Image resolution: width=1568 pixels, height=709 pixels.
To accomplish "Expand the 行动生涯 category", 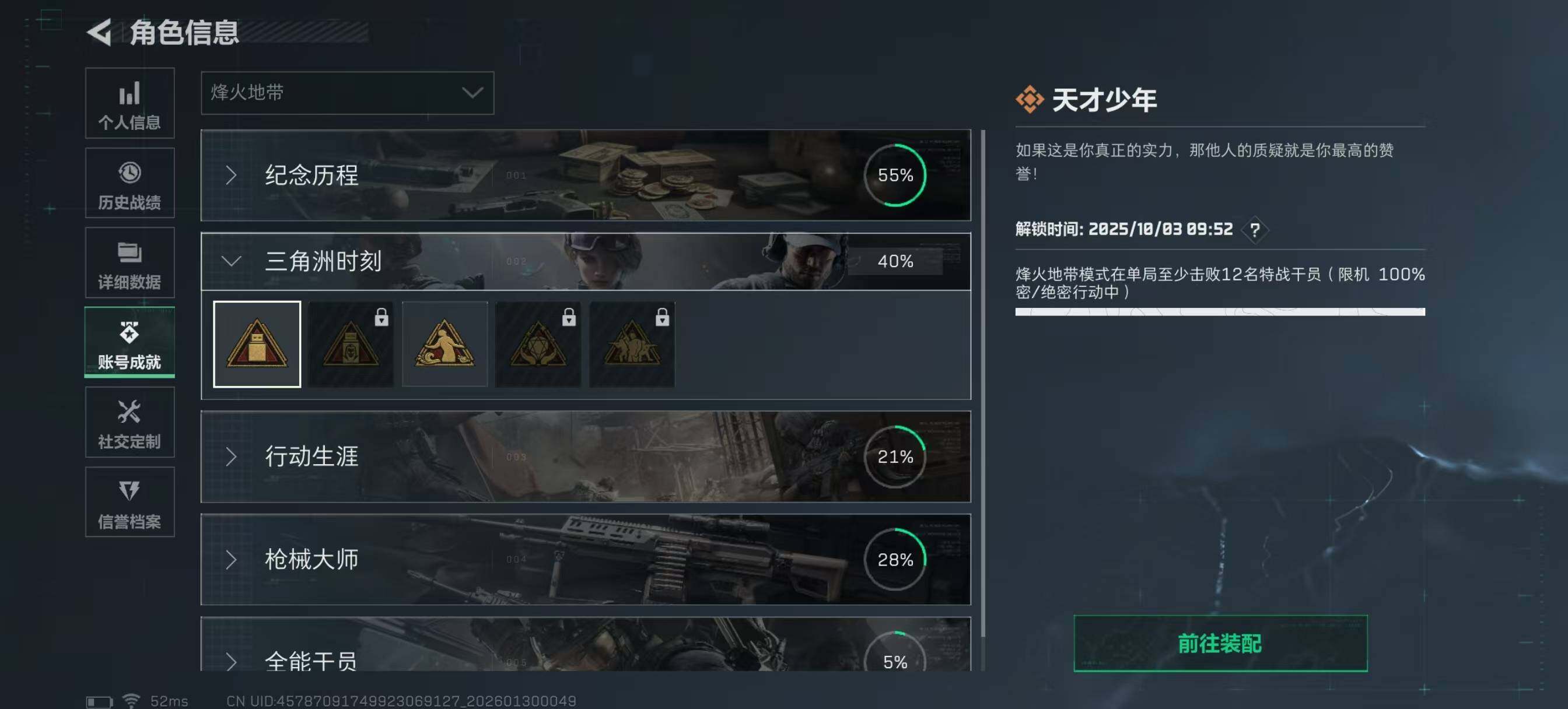I will [586, 457].
